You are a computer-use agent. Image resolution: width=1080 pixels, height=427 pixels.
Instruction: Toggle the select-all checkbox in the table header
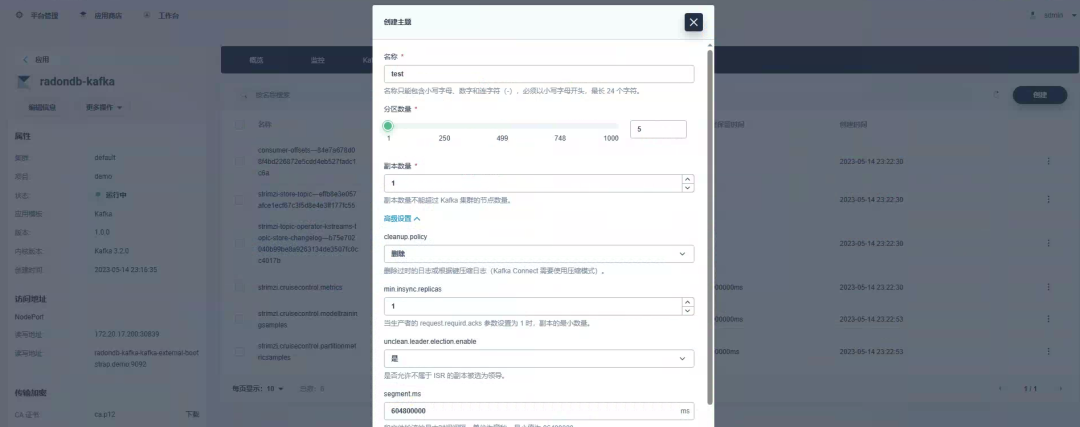point(239,125)
